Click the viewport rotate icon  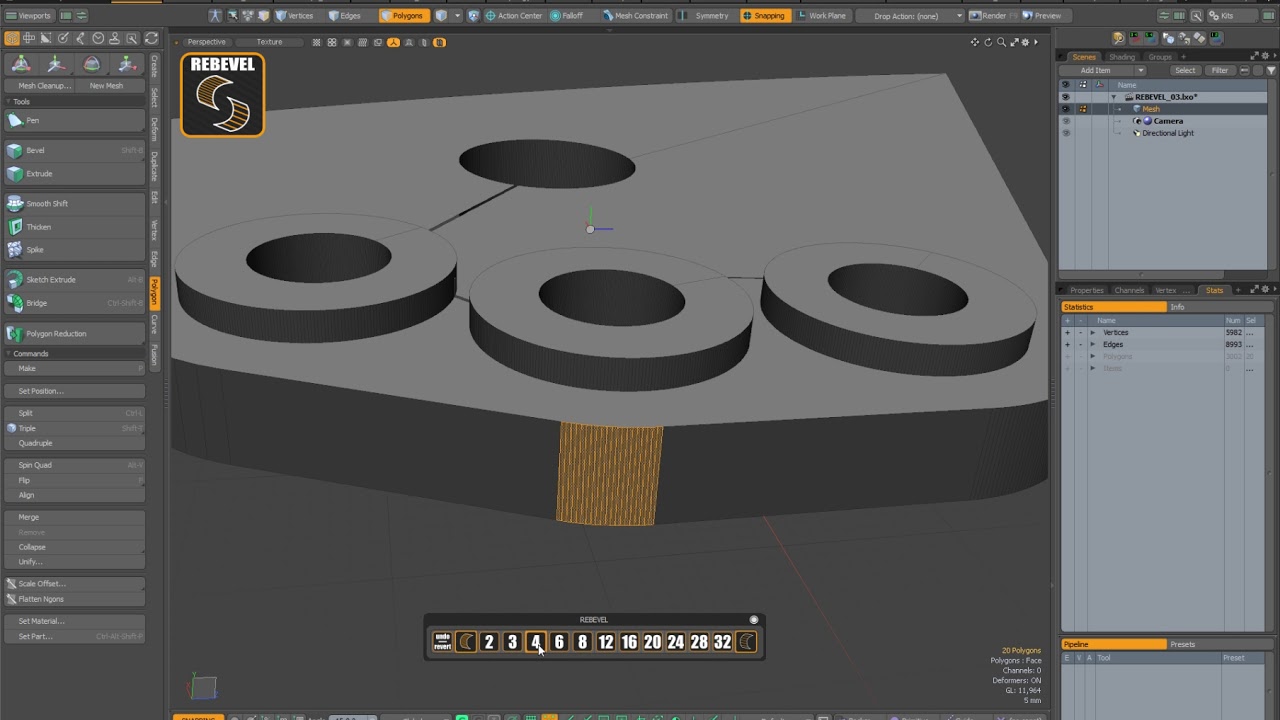click(988, 42)
